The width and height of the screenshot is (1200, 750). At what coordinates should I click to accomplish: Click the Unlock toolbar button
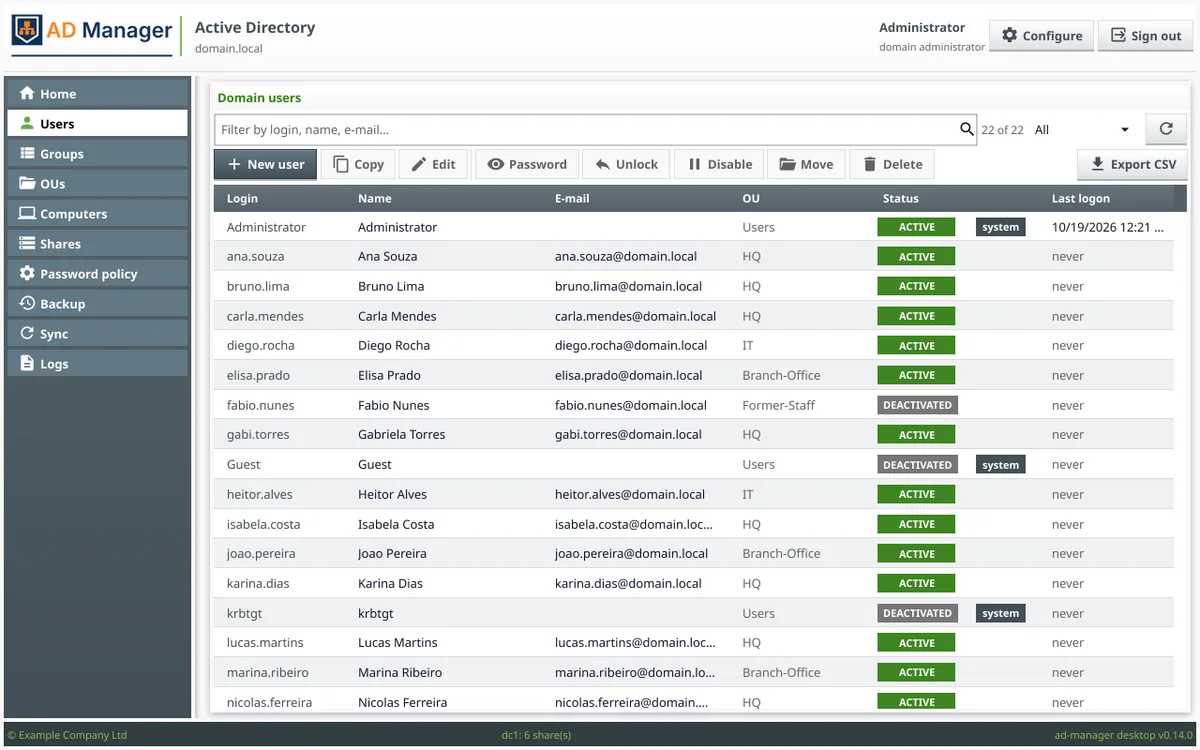pos(627,164)
